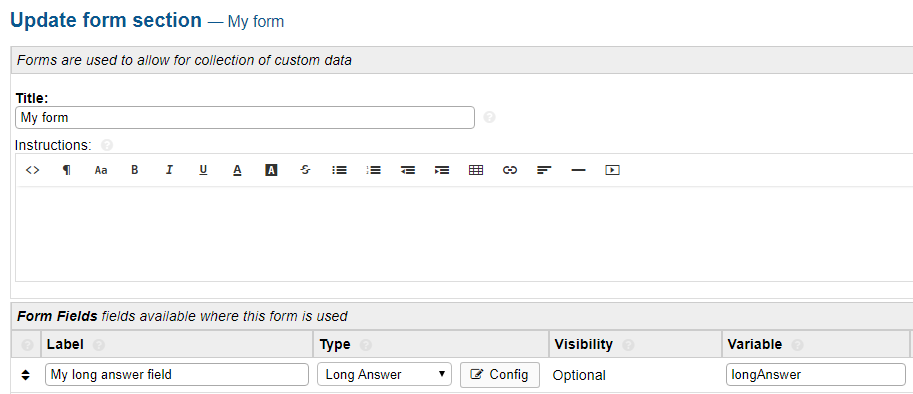913x394 pixels.
Task: Click the Optional visibility value
Action: [579, 375]
